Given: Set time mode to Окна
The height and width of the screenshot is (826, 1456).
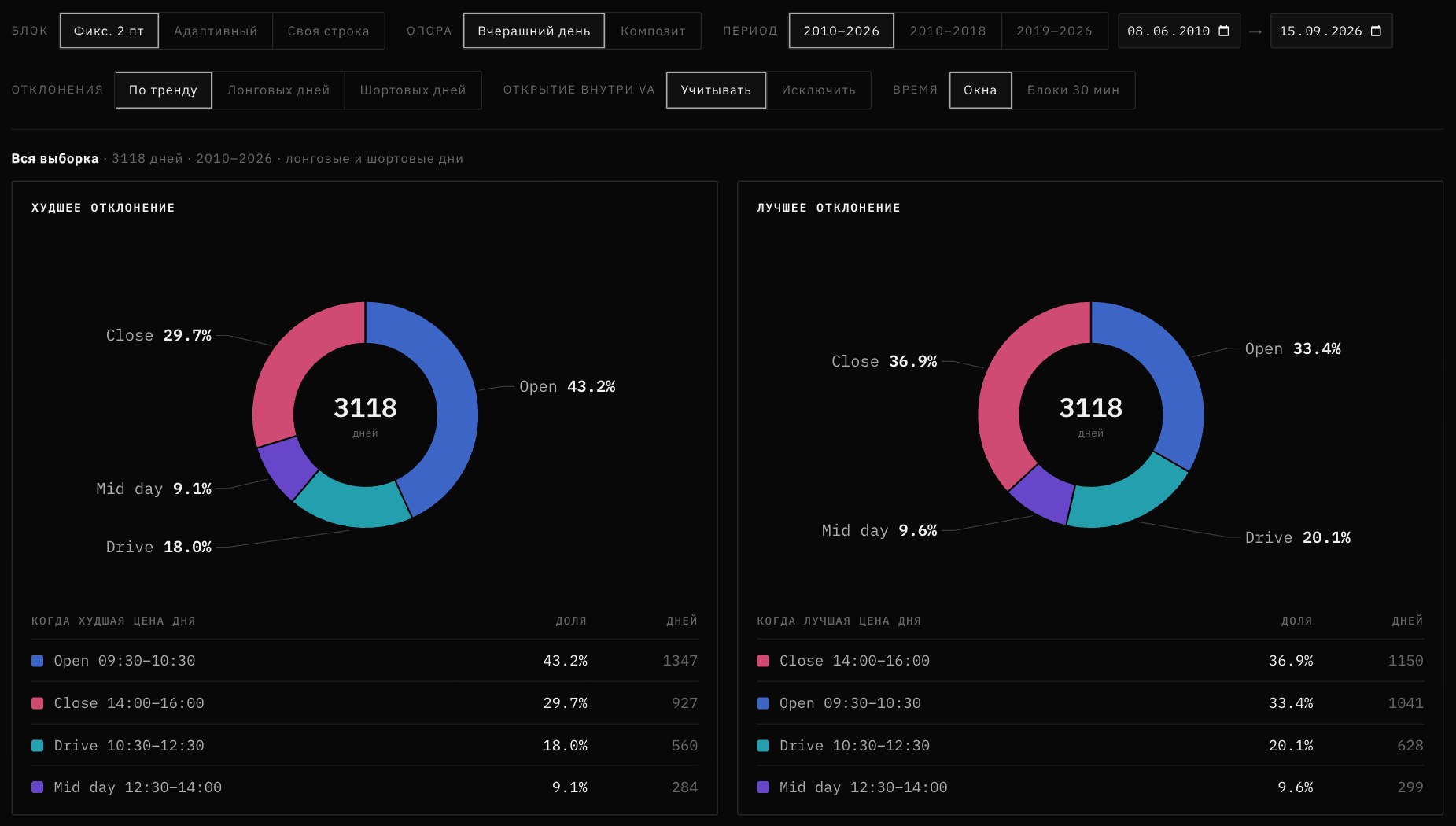Looking at the screenshot, I should click(980, 90).
